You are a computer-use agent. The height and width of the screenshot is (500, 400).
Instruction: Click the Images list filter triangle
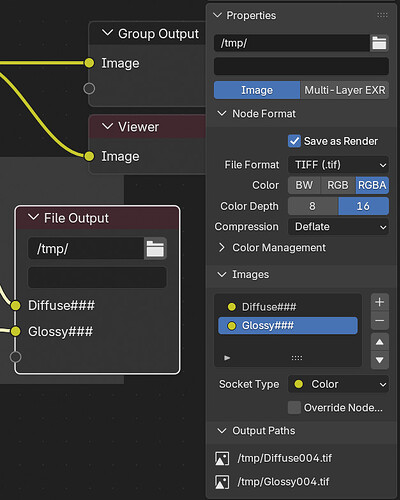coord(227,358)
